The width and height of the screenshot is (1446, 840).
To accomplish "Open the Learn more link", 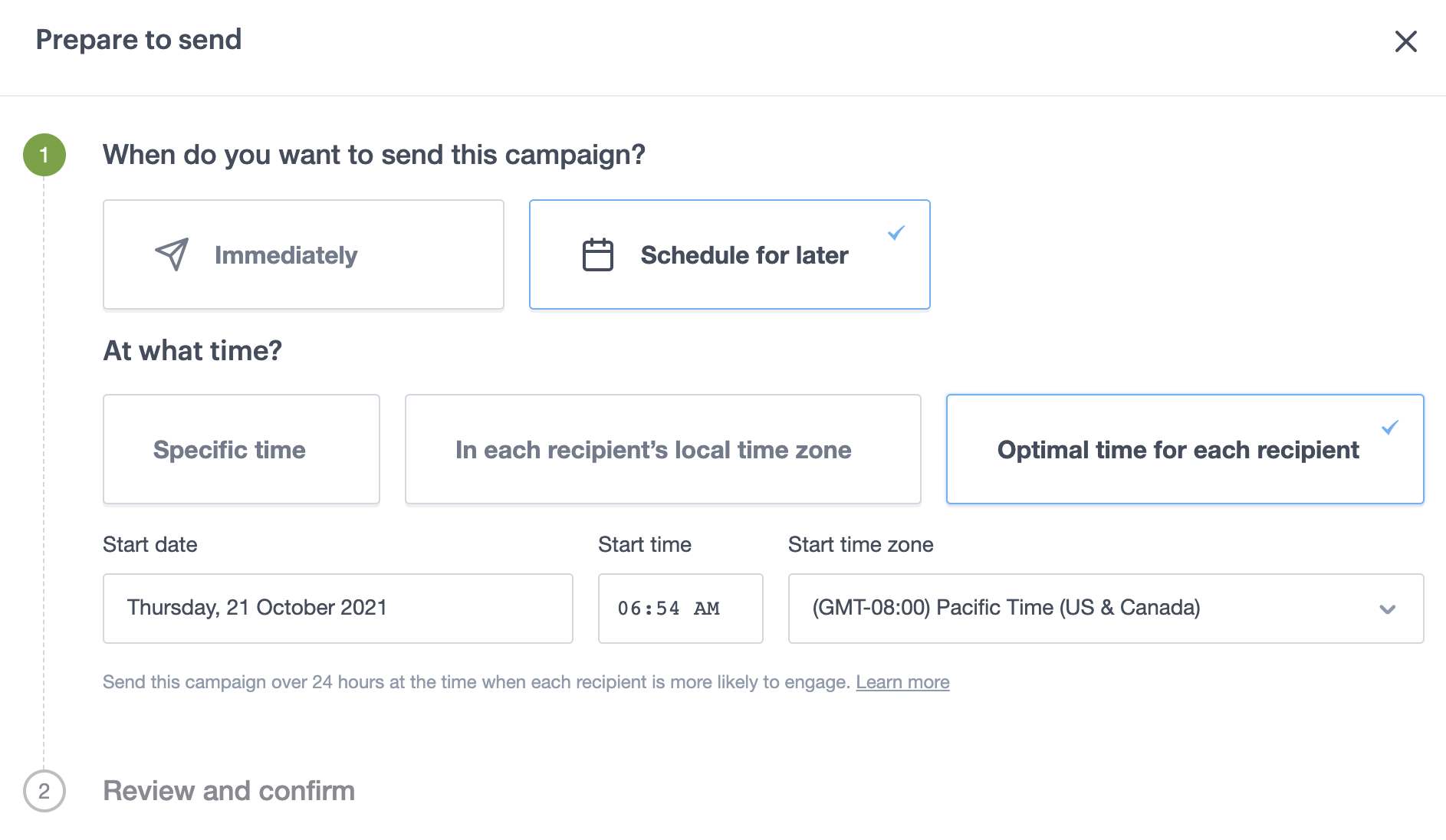I will (x=902, y=681).
